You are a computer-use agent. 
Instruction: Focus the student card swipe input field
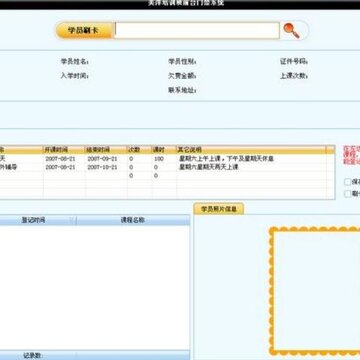197,31
